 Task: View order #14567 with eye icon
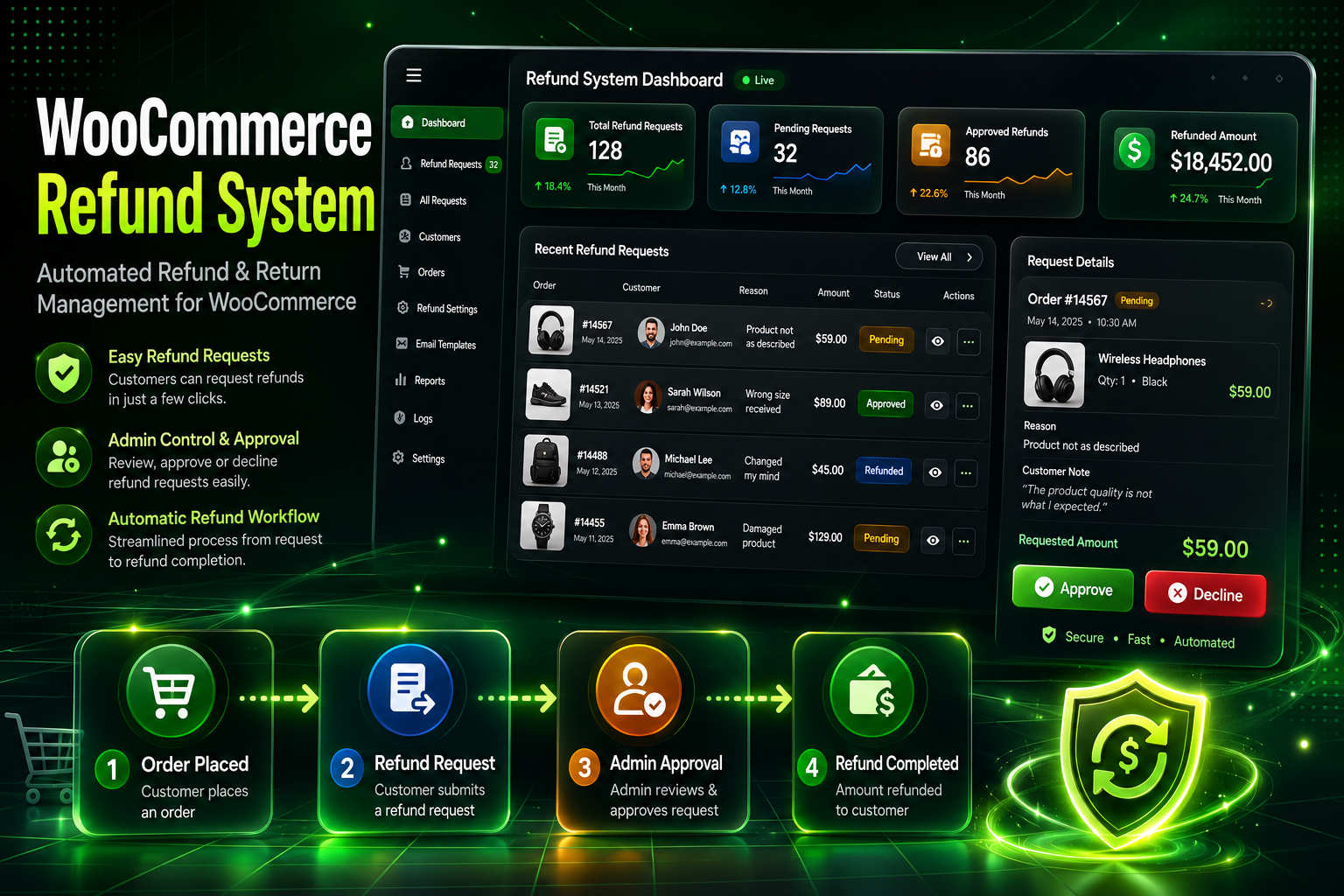point(937,341)
